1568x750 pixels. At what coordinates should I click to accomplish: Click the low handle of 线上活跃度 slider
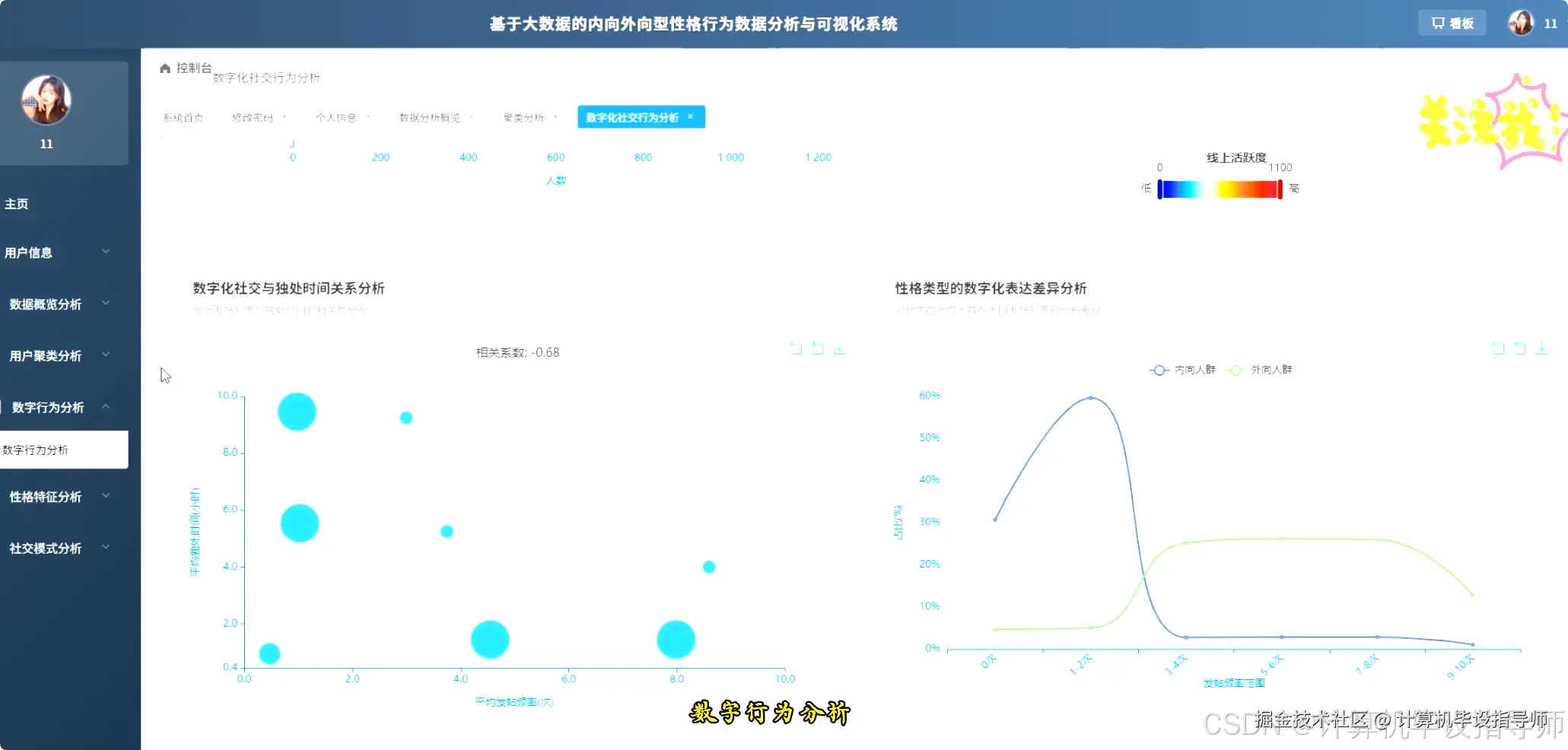click(x=1159, y=189)
